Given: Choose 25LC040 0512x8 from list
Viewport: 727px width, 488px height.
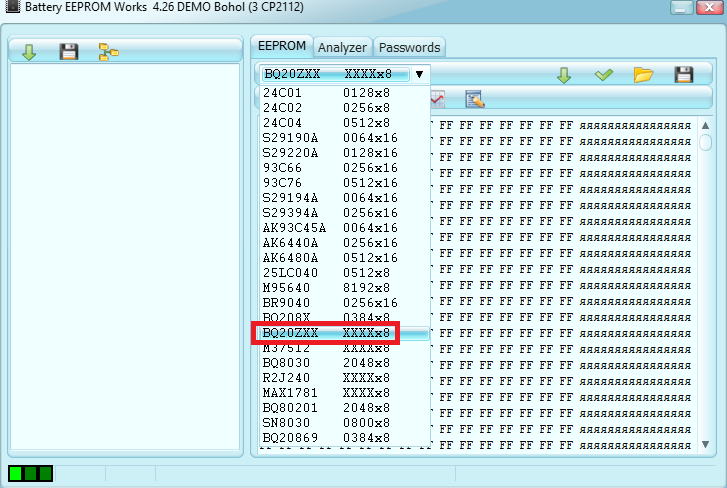Looking at the screenshot, I should pos(344,273).
